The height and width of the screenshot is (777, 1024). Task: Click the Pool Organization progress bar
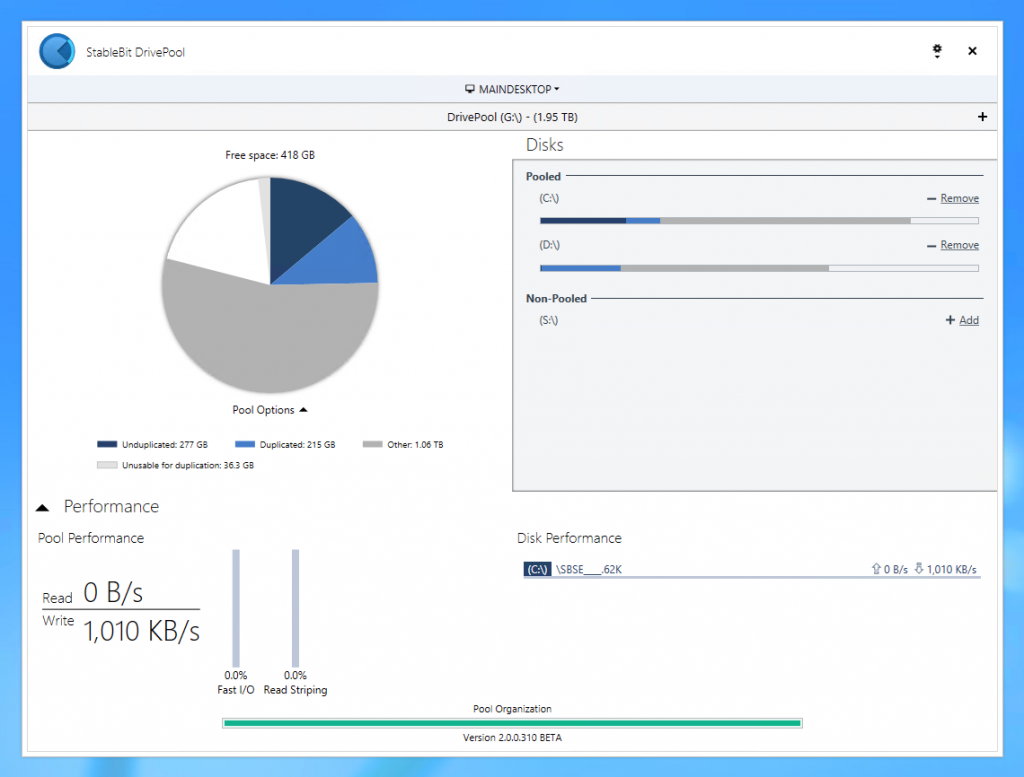[x=512, y=723]
